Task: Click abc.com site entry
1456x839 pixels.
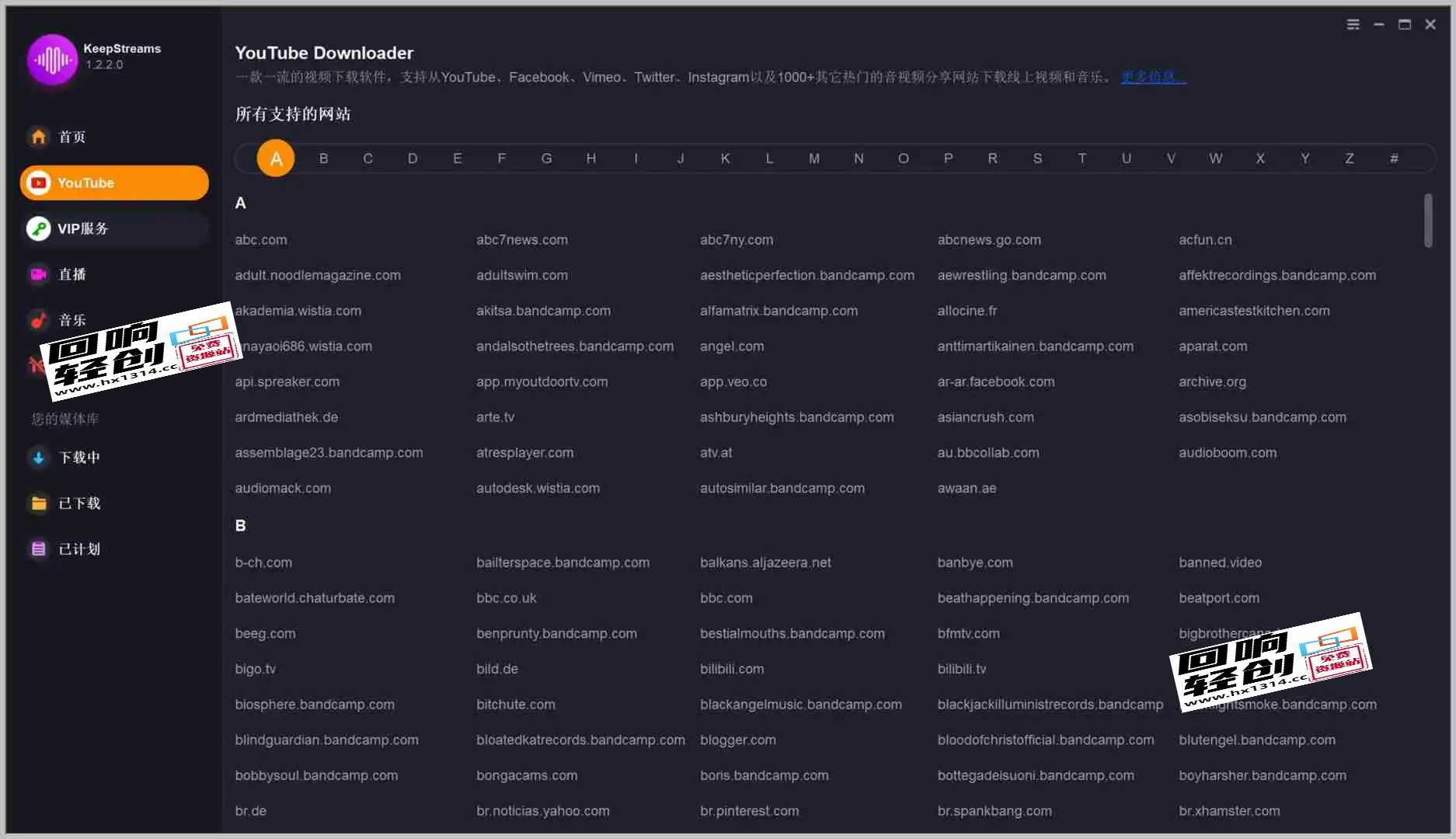Action: (x=261, y=240)
